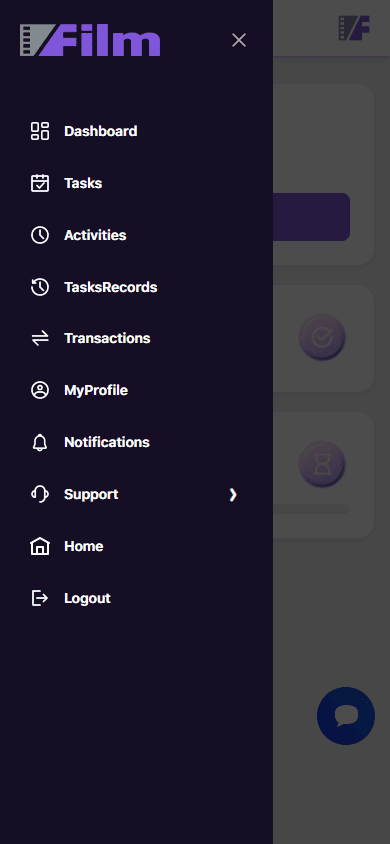Click the Dashboard grid icon

coord(40,131)
